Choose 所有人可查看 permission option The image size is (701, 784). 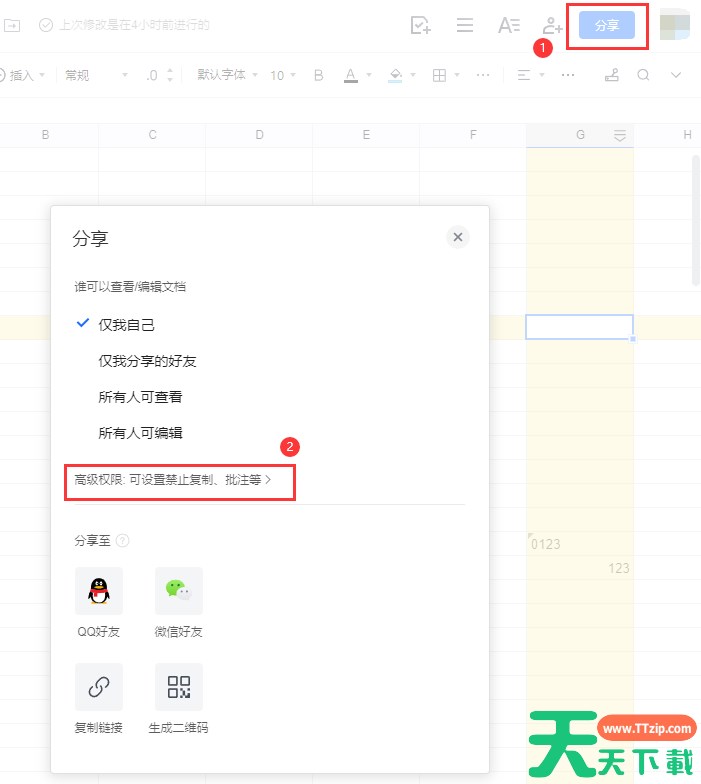pyautogui.click(x=140, y=397)
